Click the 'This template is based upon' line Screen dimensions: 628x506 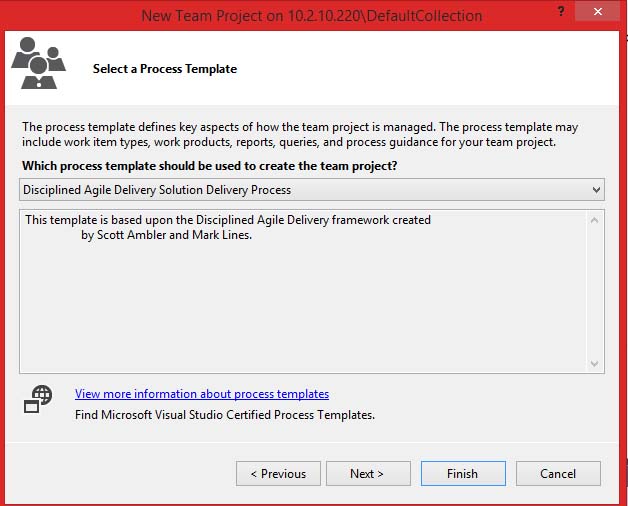pyautogui.click(x=228, y=220)
